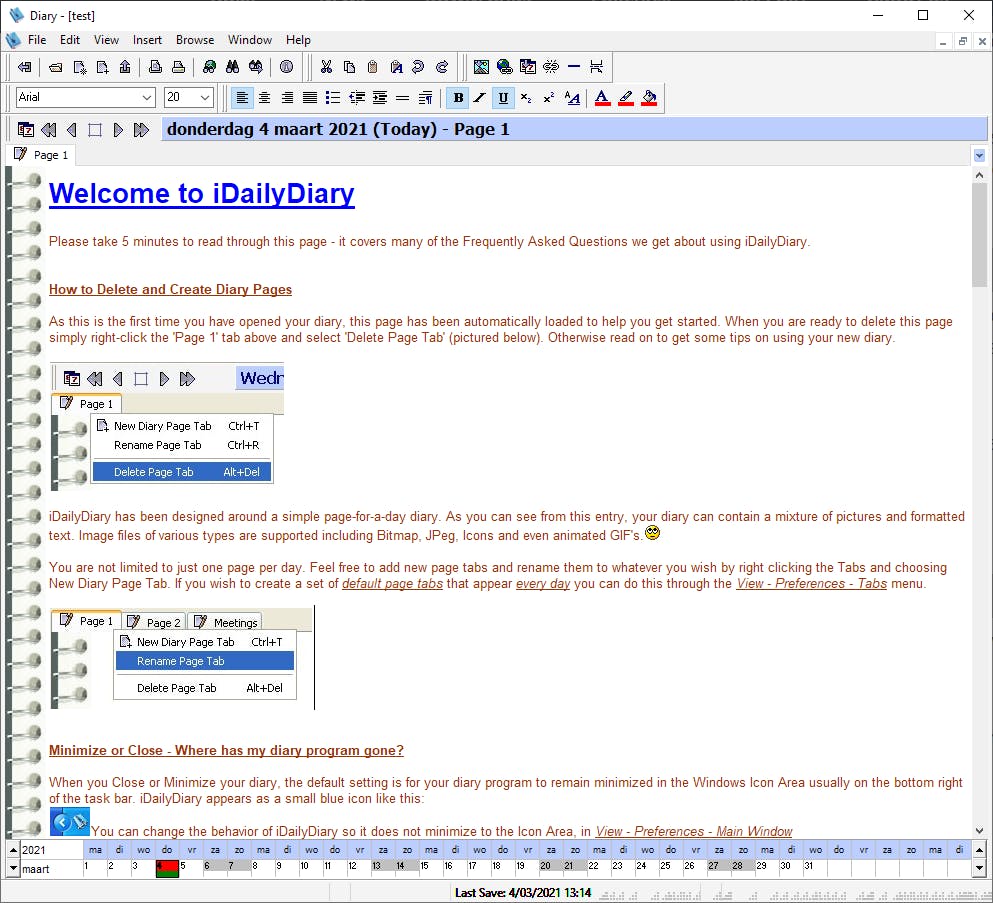The image size is (993, 903).
Task: Jump back with double-left arrow
Action: point(49,130)
